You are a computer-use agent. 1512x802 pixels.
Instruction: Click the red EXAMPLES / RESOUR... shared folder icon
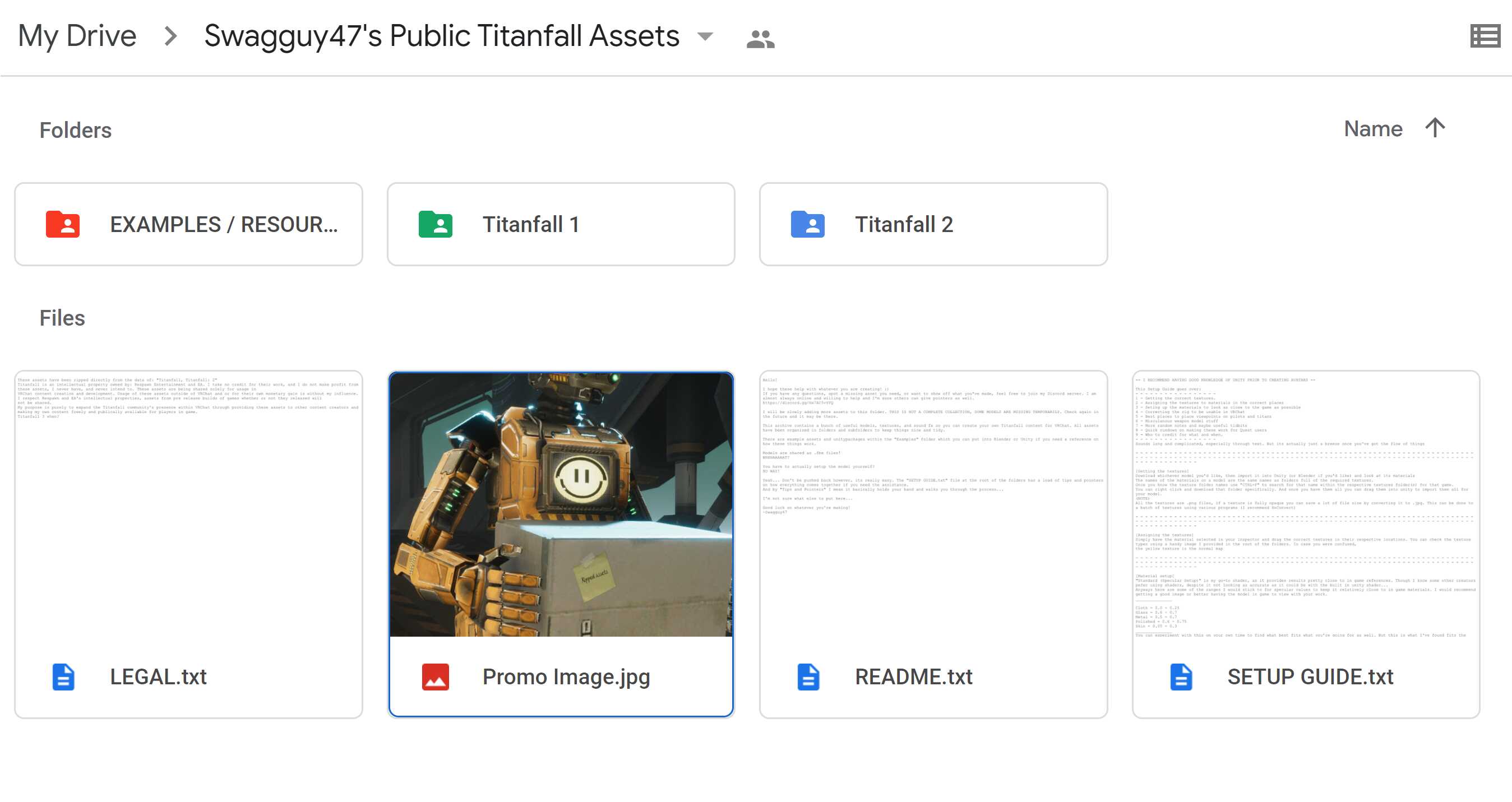click(x=63, y=224)
